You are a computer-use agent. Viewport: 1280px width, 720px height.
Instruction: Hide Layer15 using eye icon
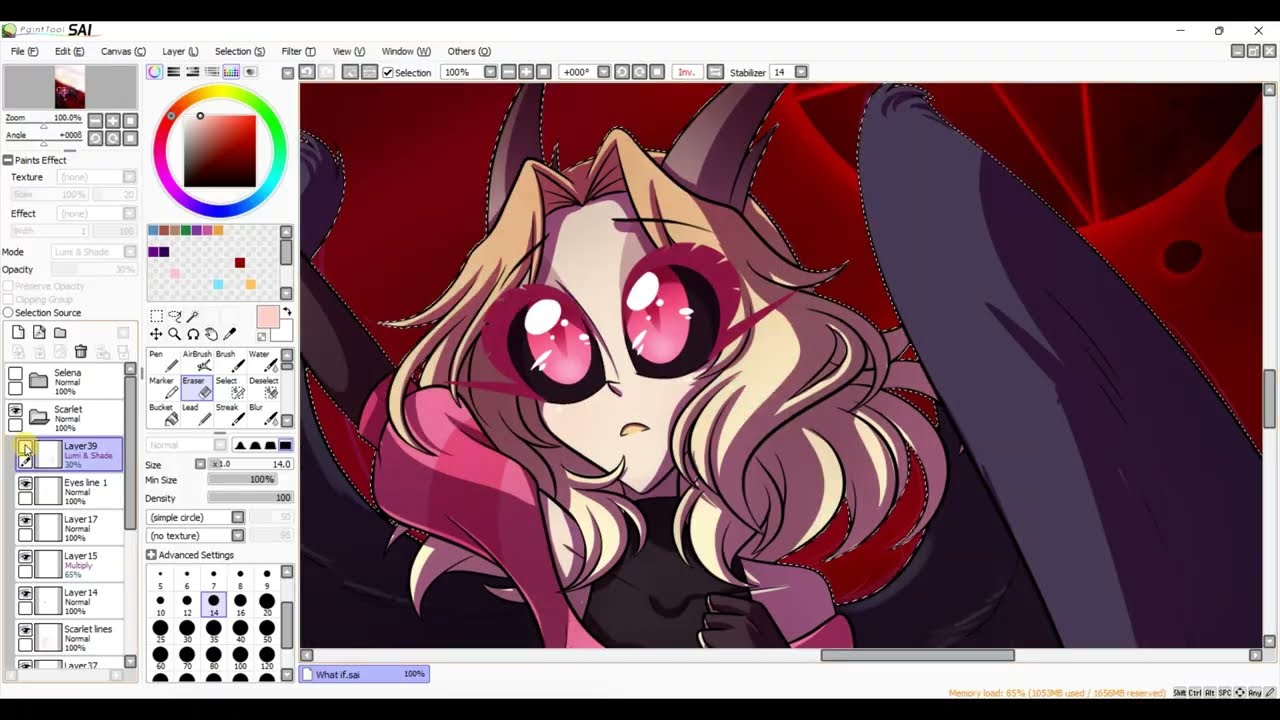25,557
